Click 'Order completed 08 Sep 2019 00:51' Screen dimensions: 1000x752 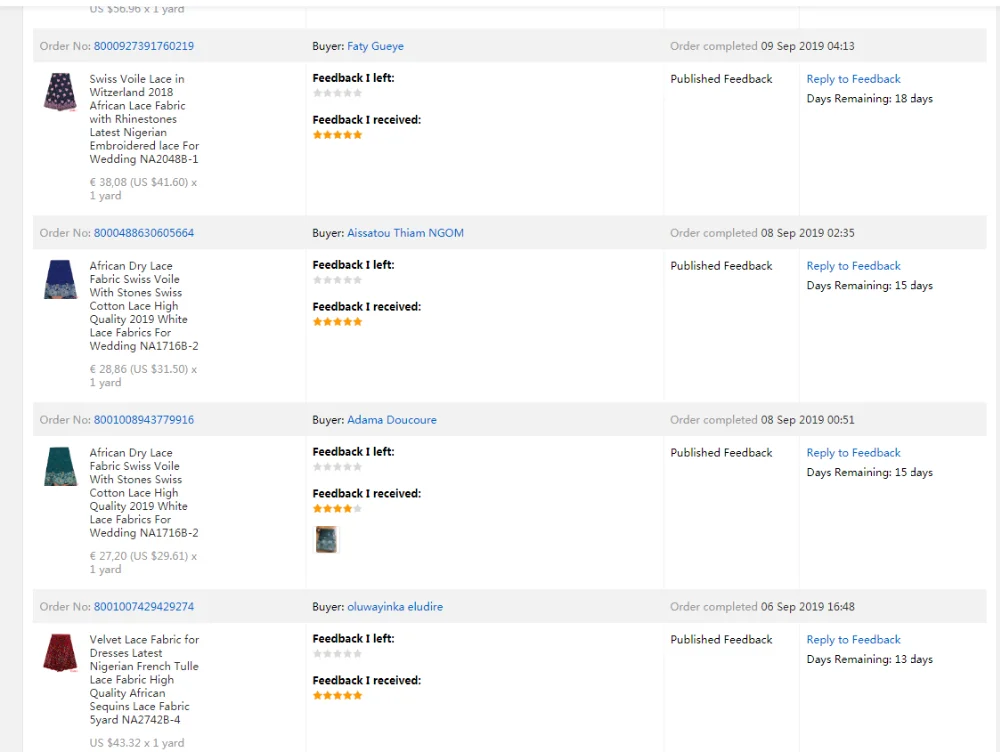tap(762, 420)
